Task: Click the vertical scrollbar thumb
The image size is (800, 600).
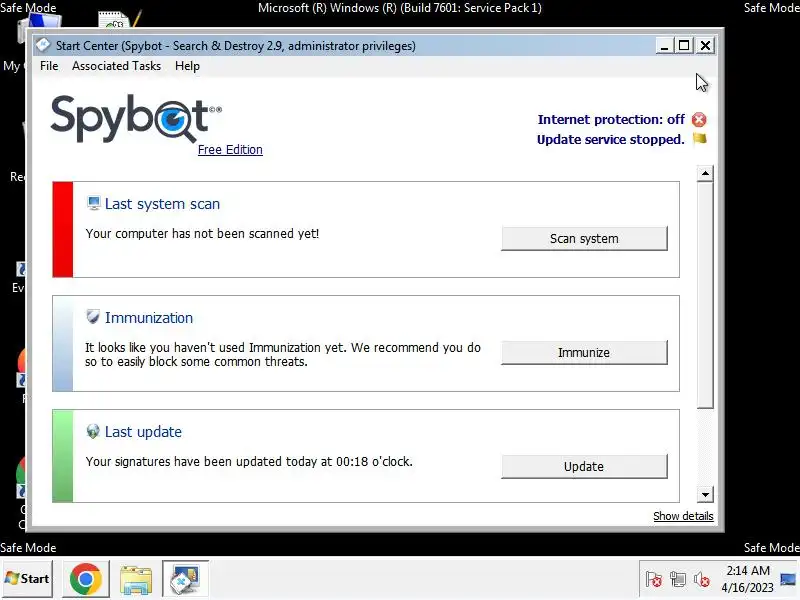Action: [705, 295]
